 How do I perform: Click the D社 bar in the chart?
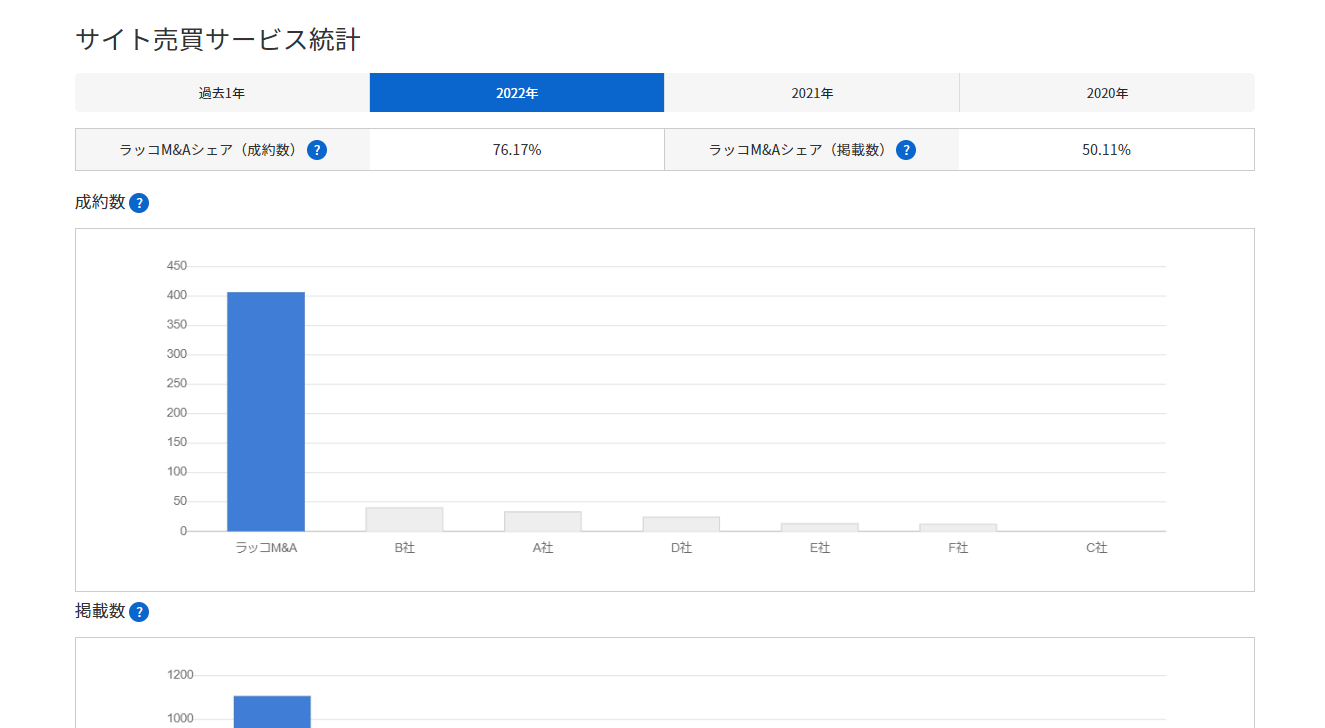tap(681, 523)
